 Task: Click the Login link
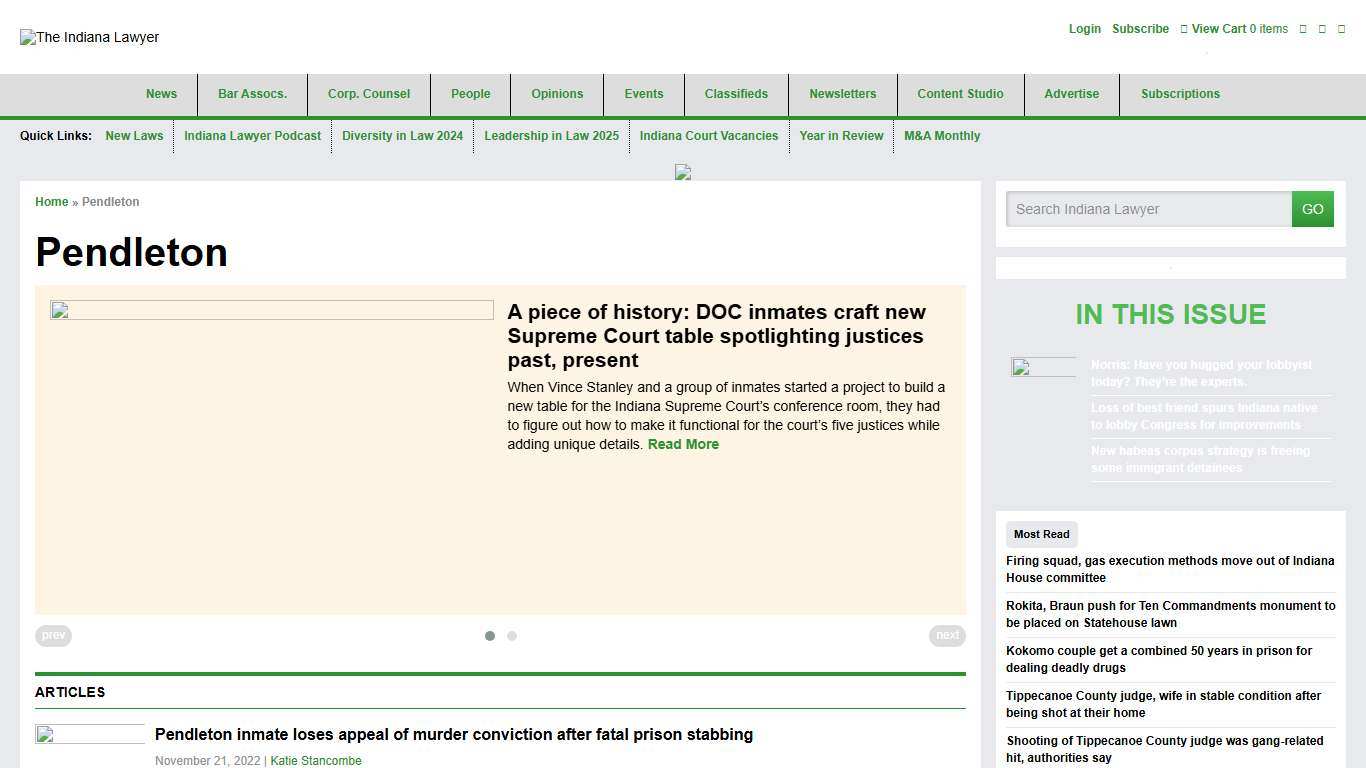coord(1084,29)
